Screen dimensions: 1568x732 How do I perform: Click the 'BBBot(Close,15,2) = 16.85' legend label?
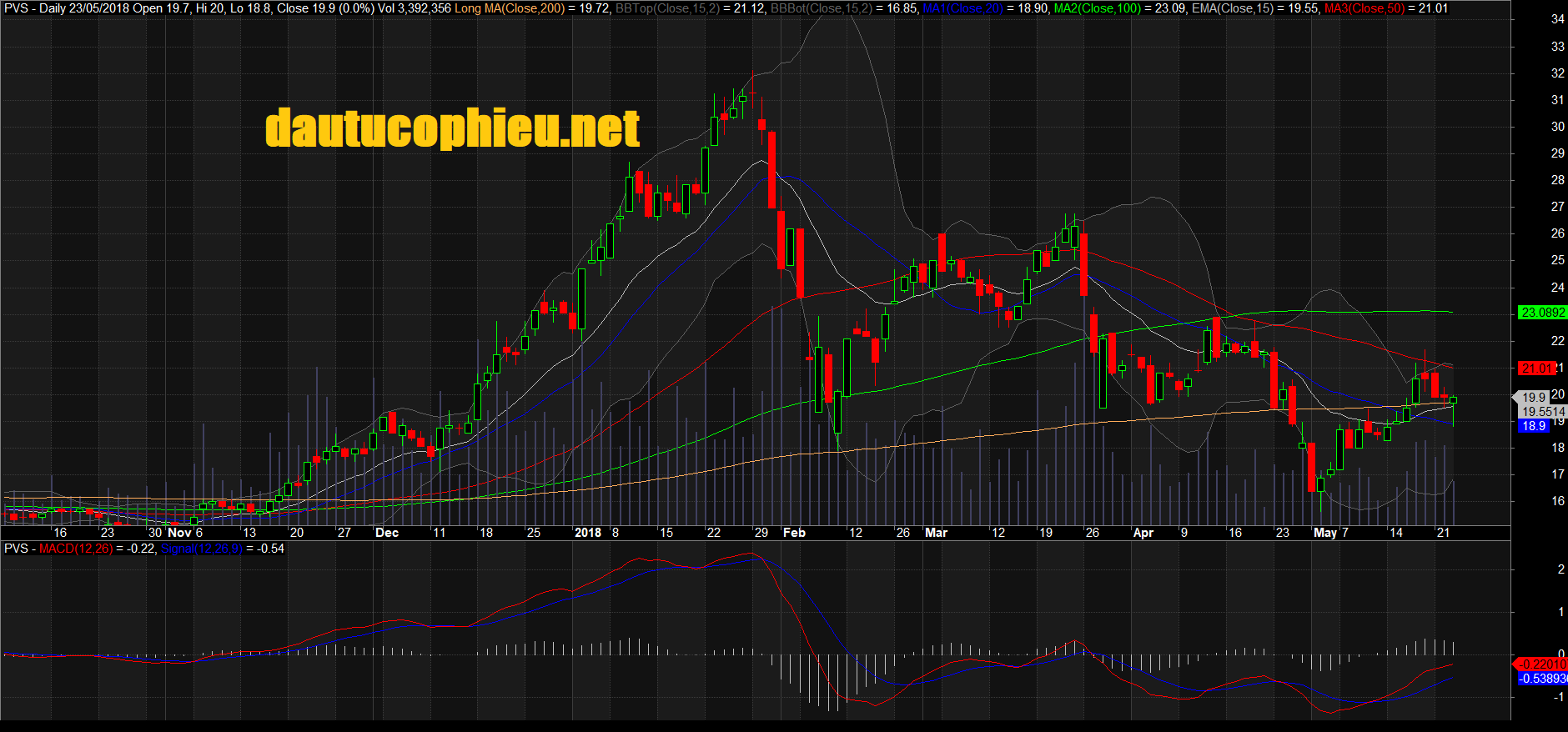[x=844, y=8]
